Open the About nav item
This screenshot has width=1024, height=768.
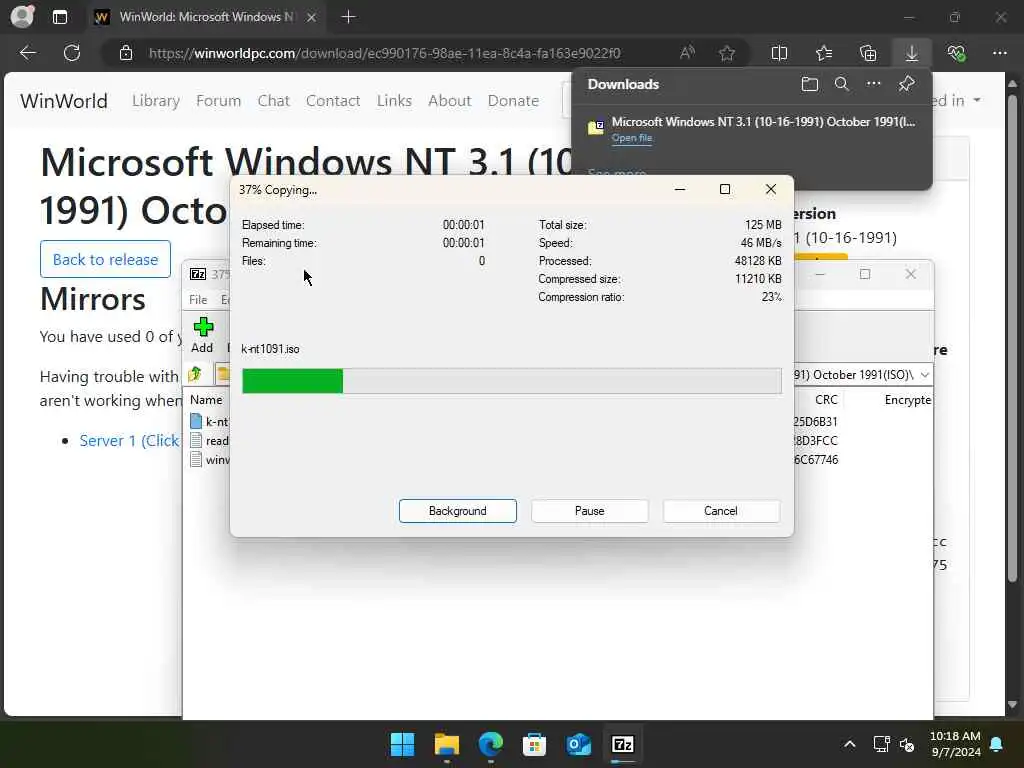point(449,101)
